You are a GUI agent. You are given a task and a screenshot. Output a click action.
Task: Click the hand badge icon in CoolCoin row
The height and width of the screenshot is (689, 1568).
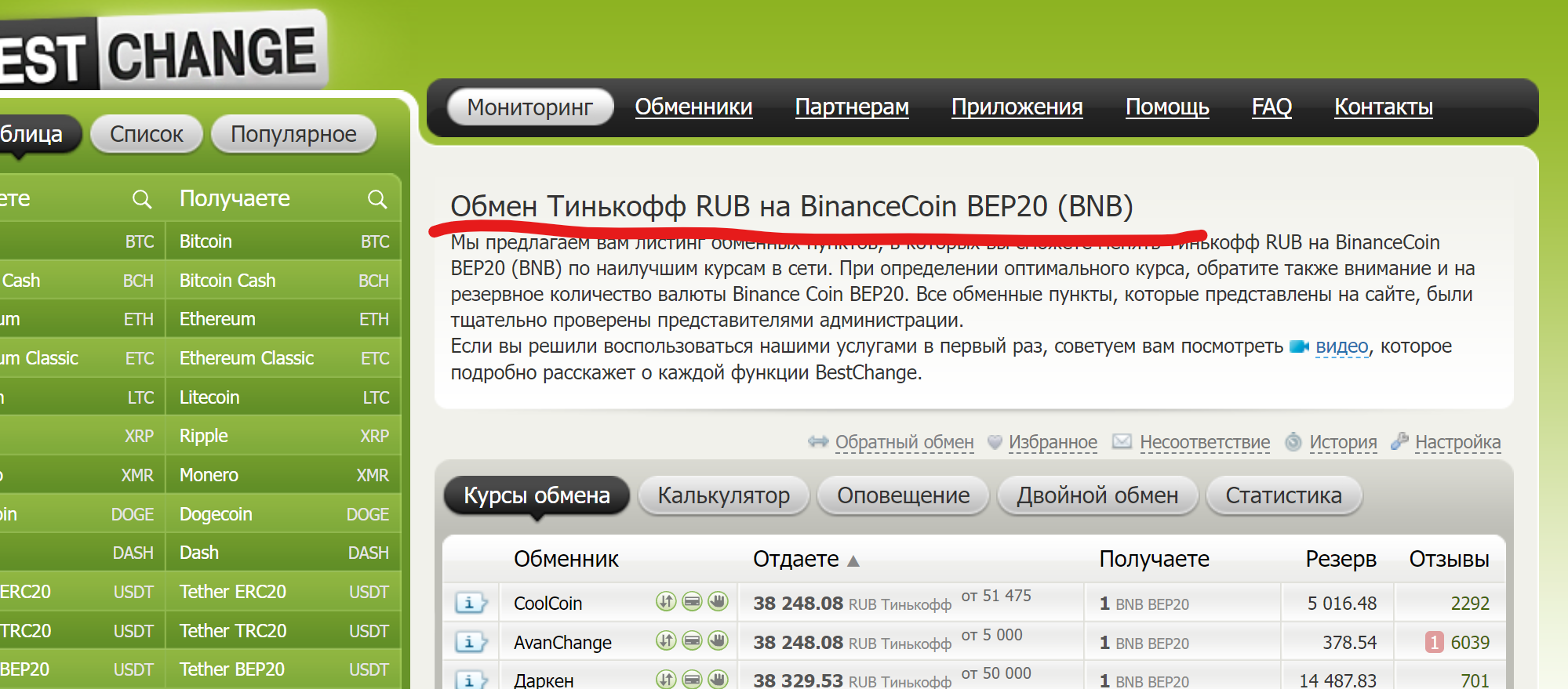(718, 601)
